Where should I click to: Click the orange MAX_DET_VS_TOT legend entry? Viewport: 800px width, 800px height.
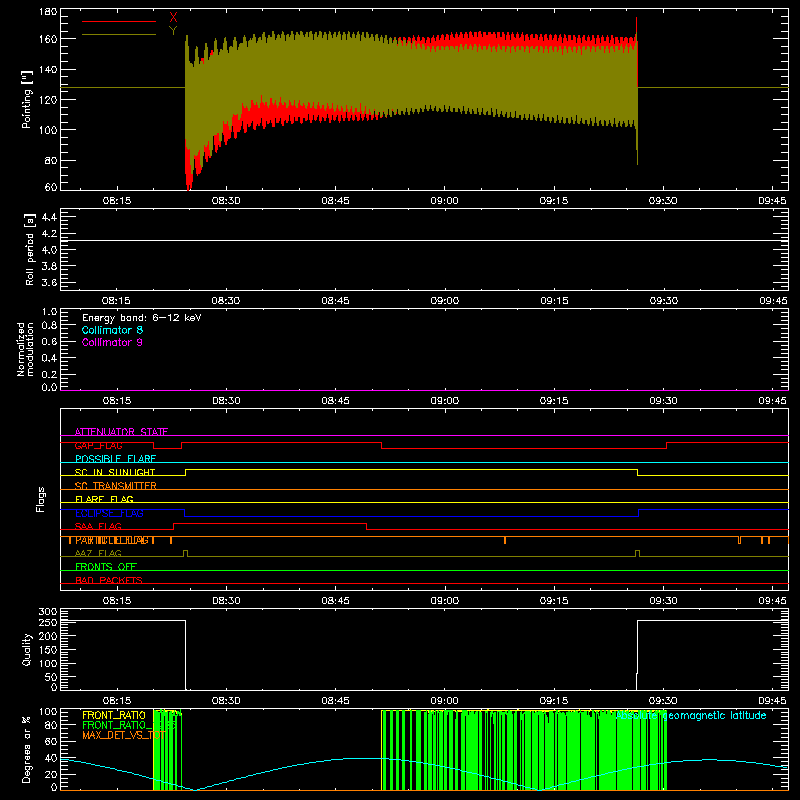coord(124,735)
